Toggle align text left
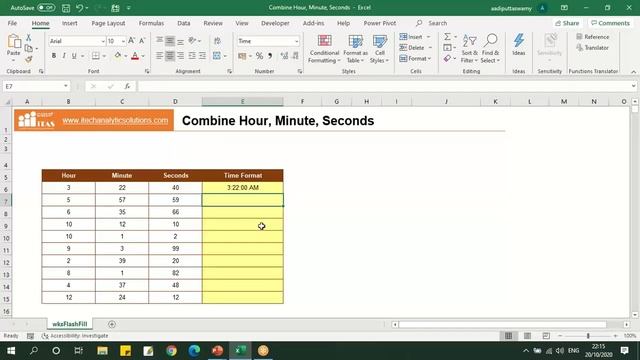 (x=160, y=56)
